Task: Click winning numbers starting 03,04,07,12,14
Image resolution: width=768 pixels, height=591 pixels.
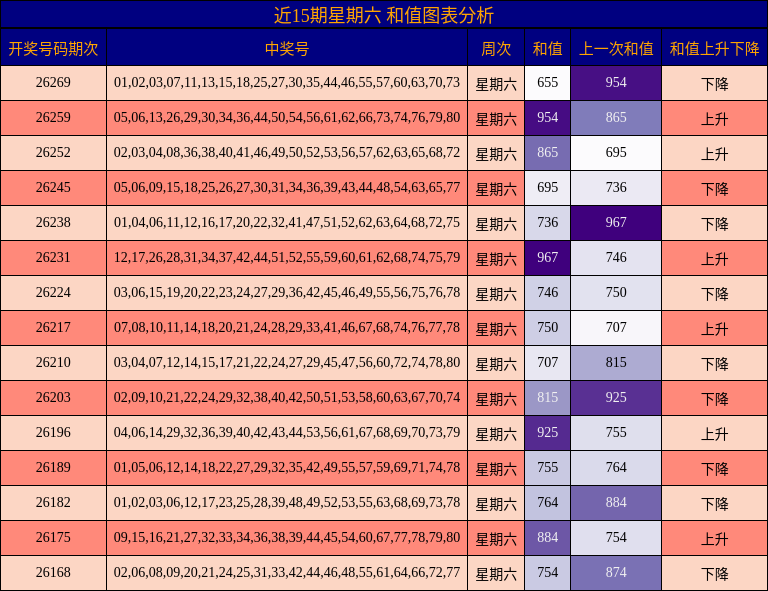Action: [287, 362]
